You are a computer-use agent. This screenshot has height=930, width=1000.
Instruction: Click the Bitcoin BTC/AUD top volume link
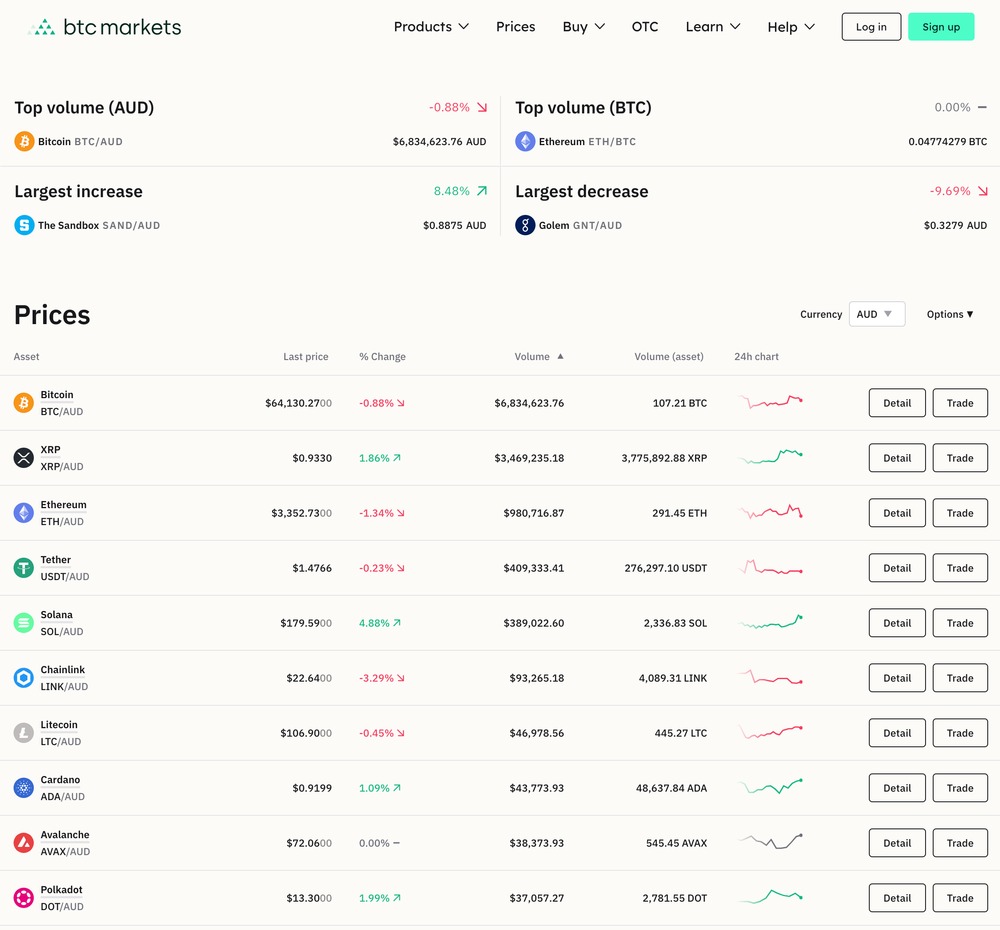[x=80, y=142]
